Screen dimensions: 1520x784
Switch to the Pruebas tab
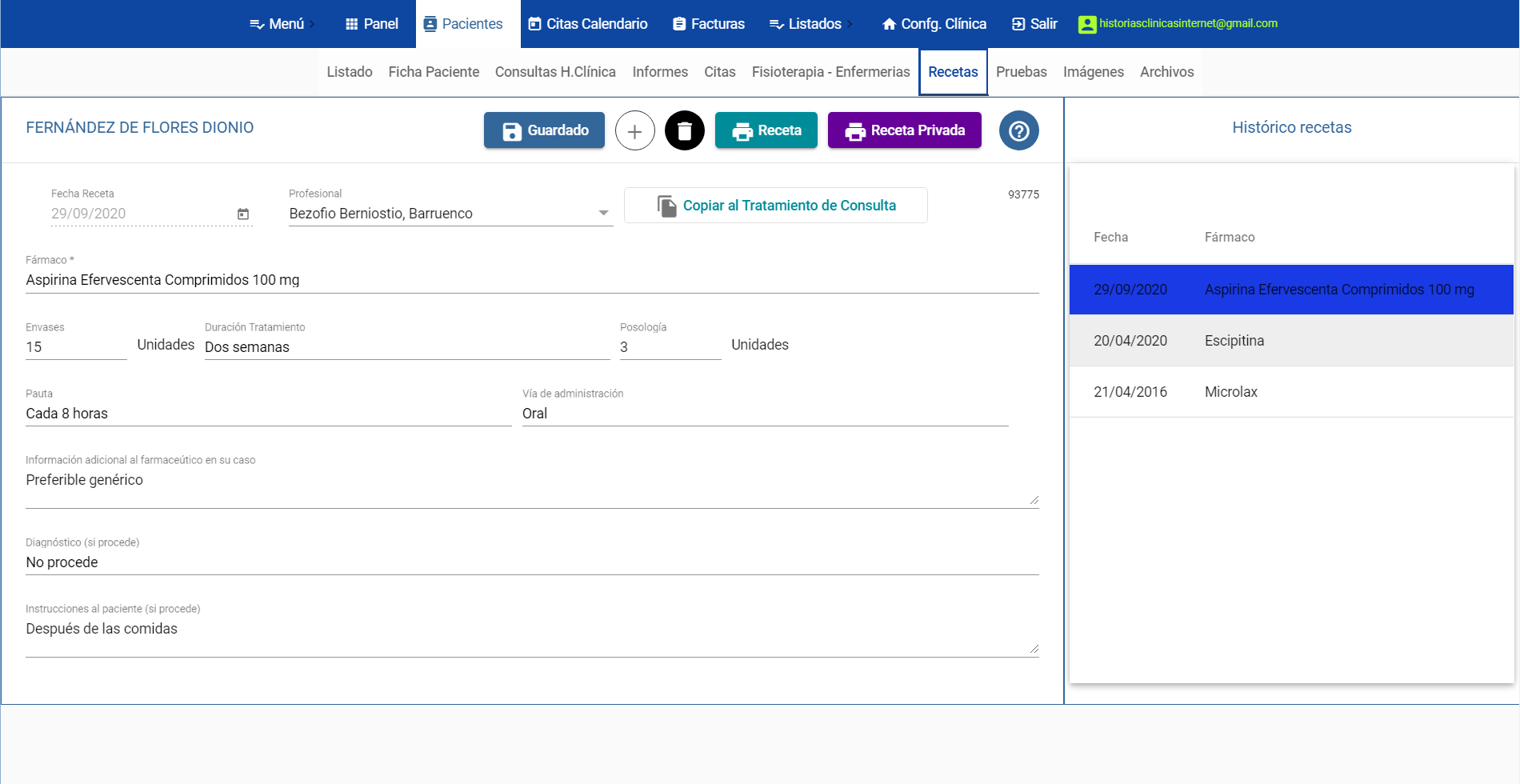pyautogui.click(x=1021, y=72)
